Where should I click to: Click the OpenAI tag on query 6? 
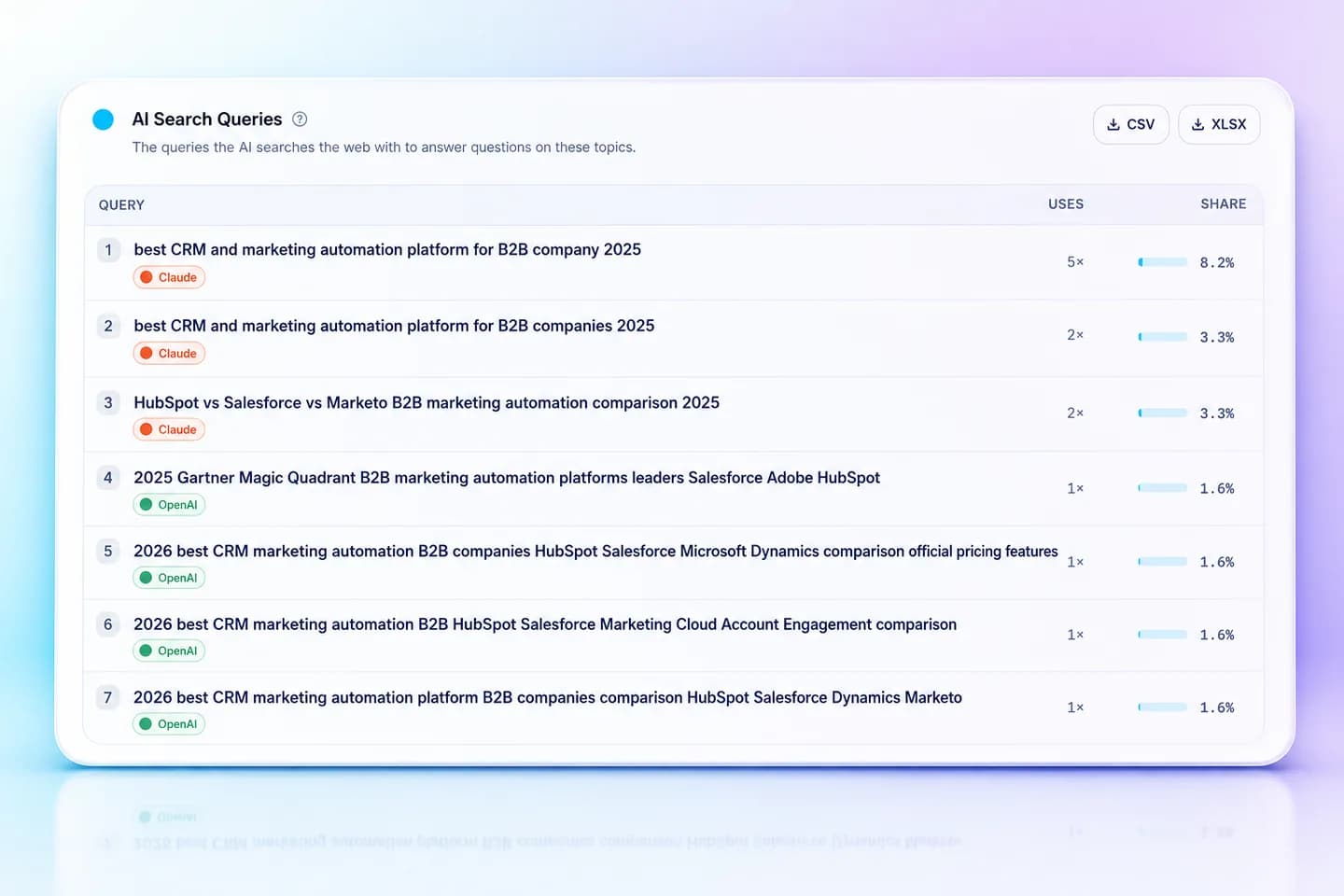(169, 651)
